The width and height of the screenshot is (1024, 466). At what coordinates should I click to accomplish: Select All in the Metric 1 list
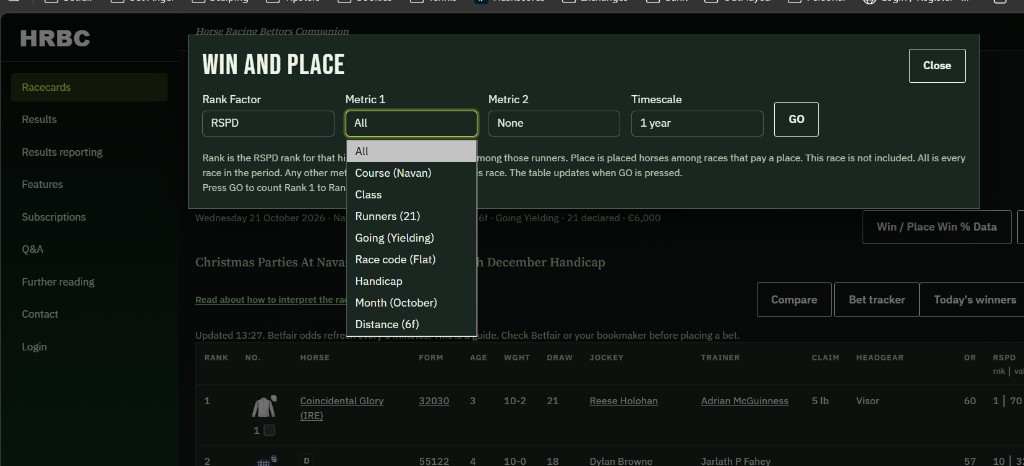(x=411, y=151)
